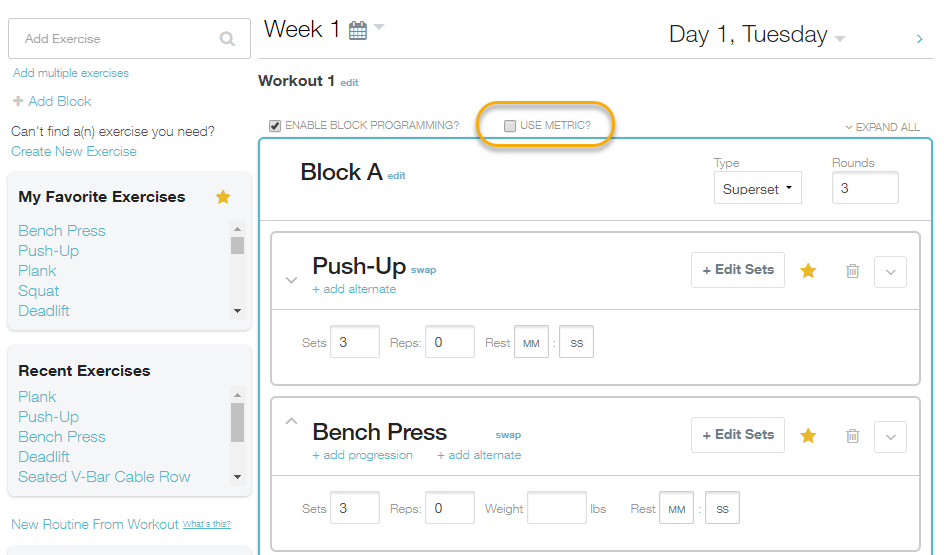944x555 pixels.
Task: Open the Week 1 calendar icon
Action: point(358,31)
